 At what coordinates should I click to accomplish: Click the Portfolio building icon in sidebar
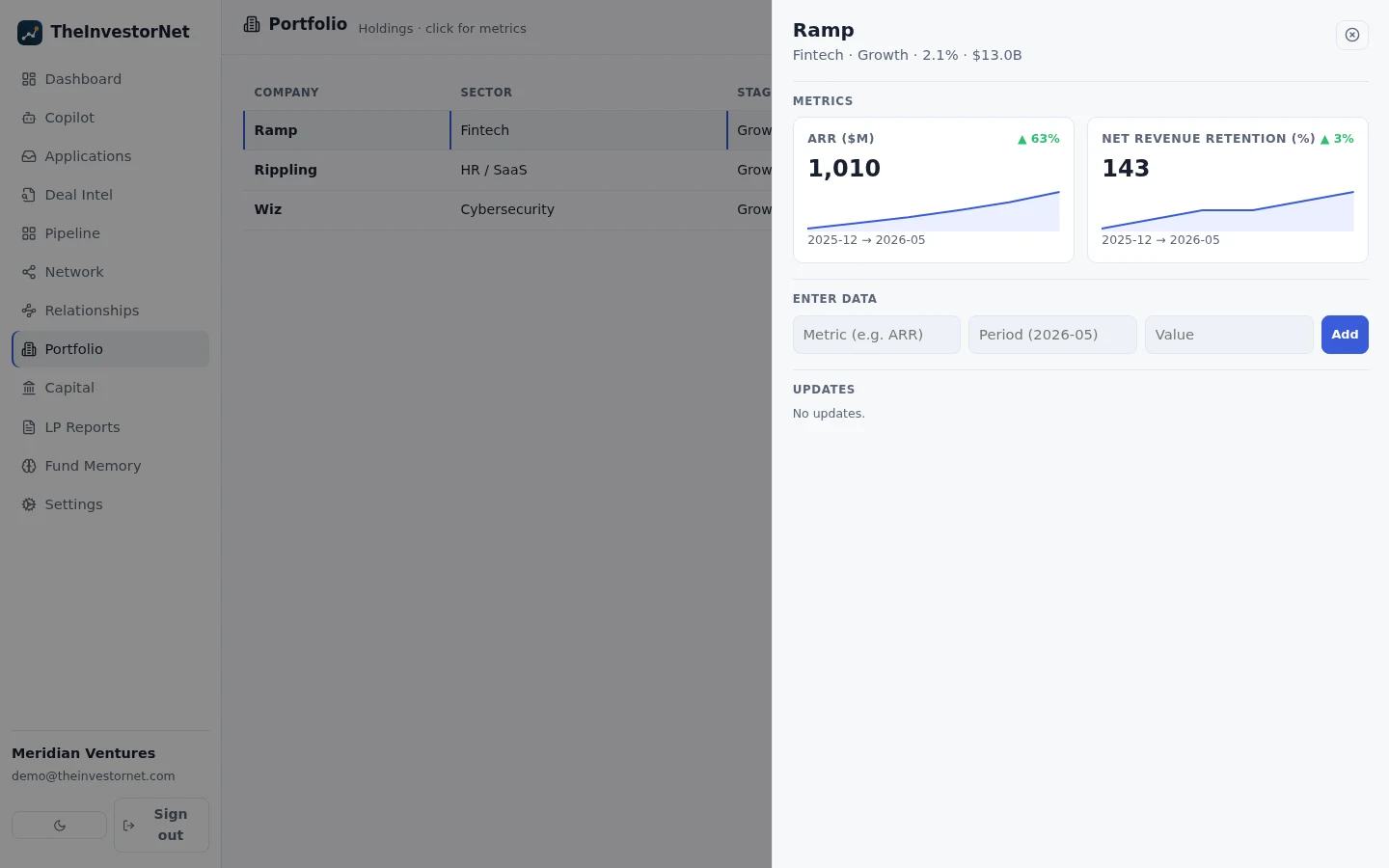29,349
